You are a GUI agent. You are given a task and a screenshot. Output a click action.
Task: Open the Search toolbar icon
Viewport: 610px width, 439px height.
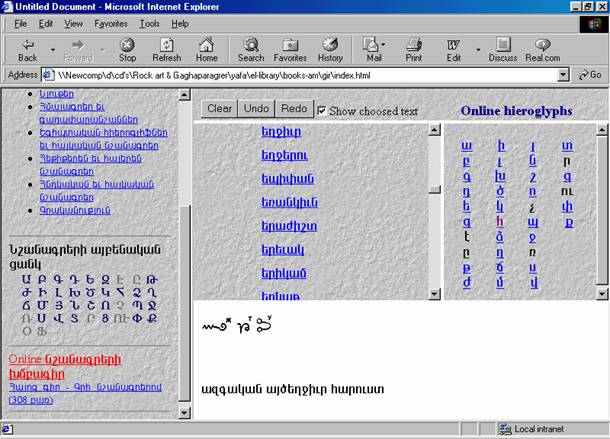click(x=251, y=44)
